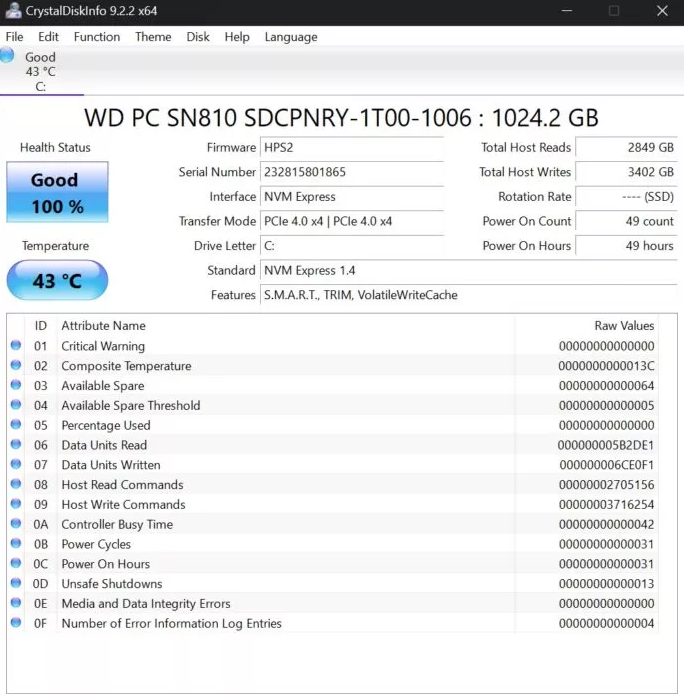Click the status orb for Power Cycles row

point(16,544)
